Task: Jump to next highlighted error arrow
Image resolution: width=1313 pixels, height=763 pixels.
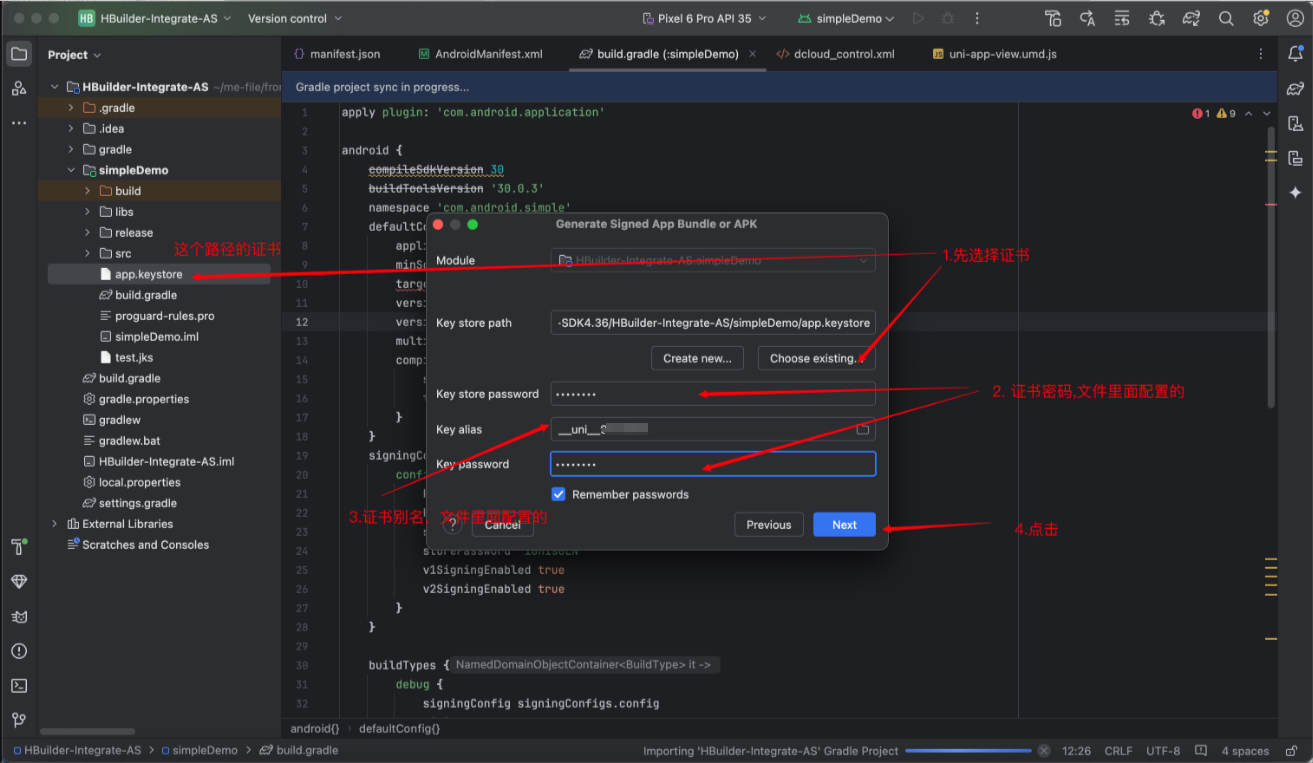Action: (1268, 114)
